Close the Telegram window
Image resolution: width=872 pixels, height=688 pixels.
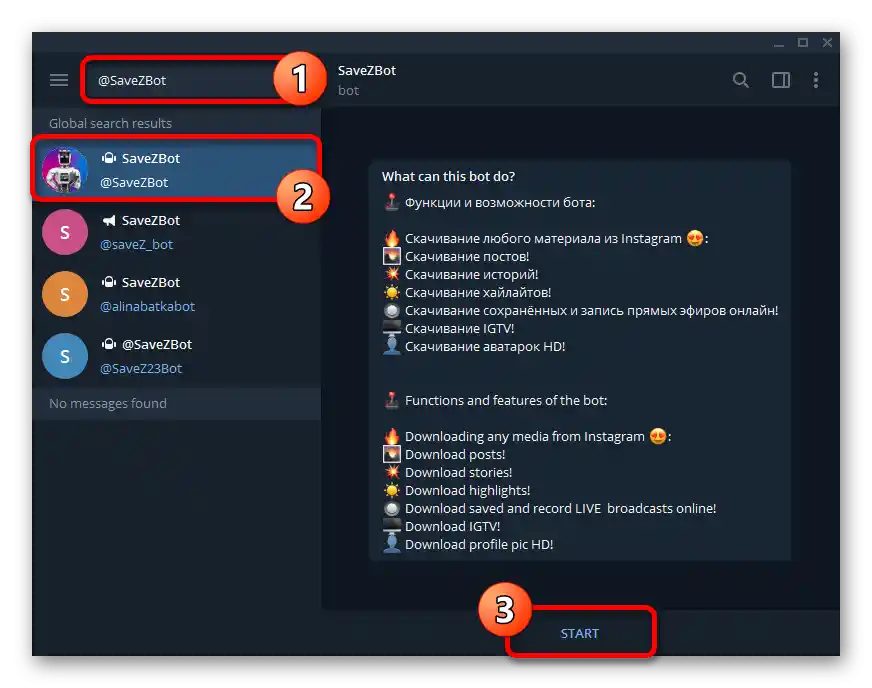point(827,42)
